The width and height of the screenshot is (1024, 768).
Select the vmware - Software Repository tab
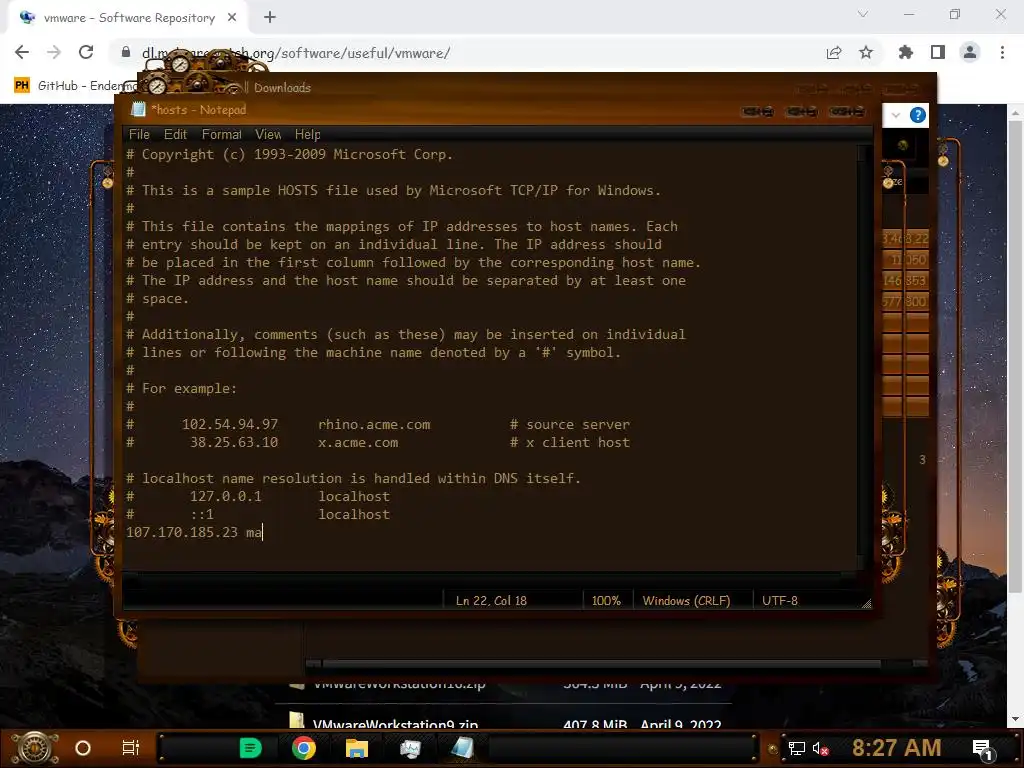point(129,18)
